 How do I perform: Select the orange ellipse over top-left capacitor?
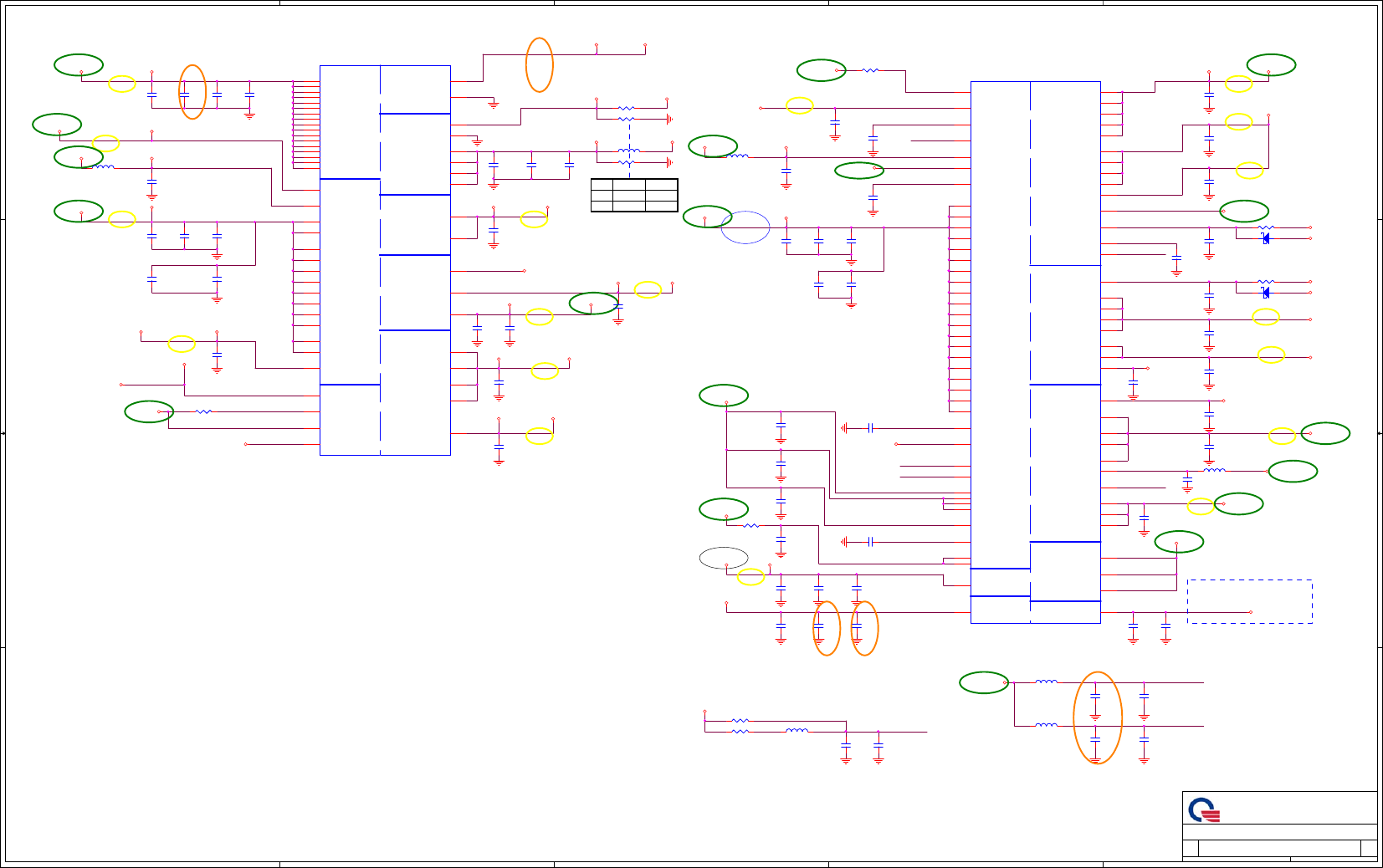[x=192, y=92]
